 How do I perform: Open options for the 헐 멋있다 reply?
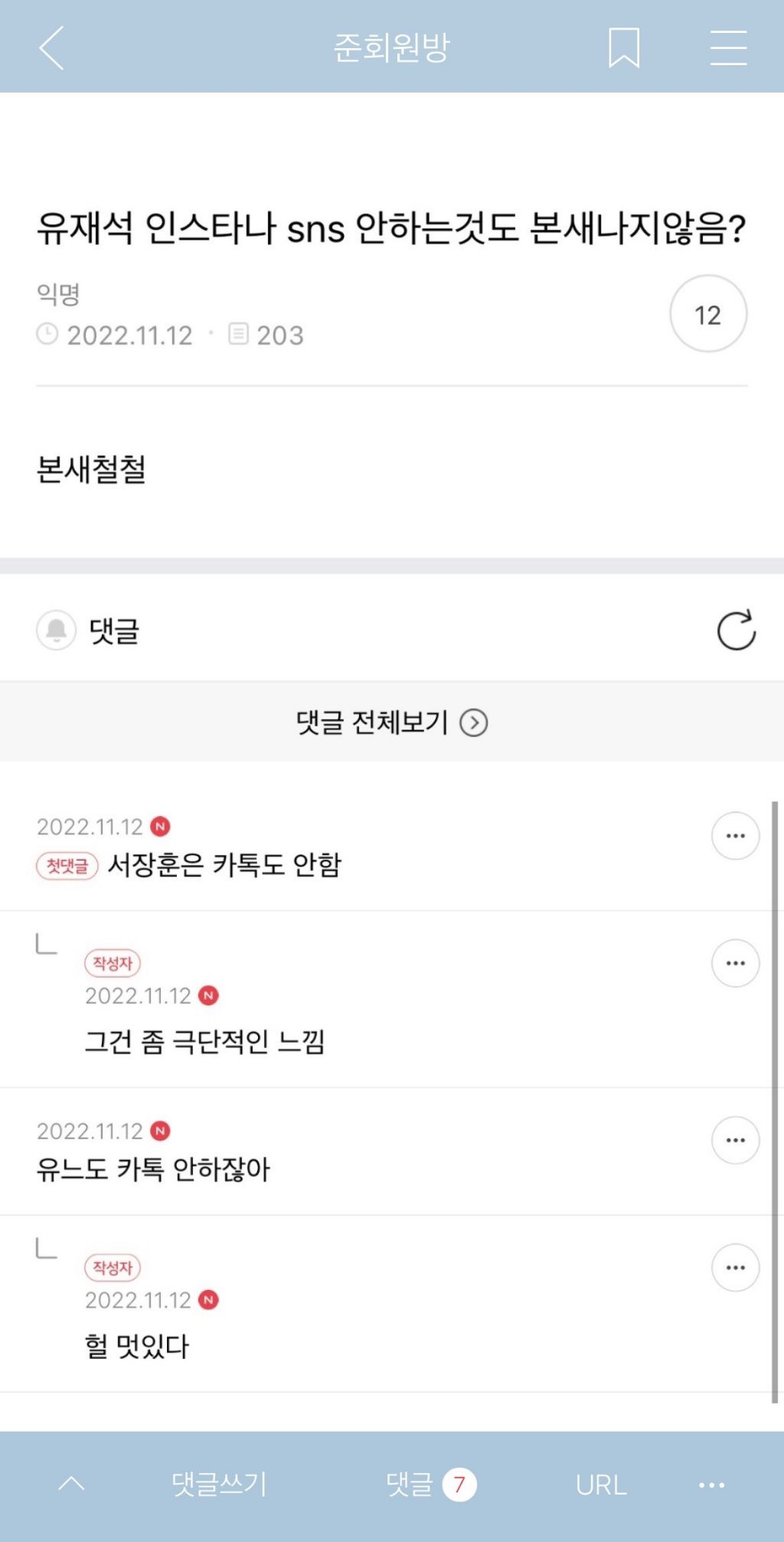[735, 1267]
